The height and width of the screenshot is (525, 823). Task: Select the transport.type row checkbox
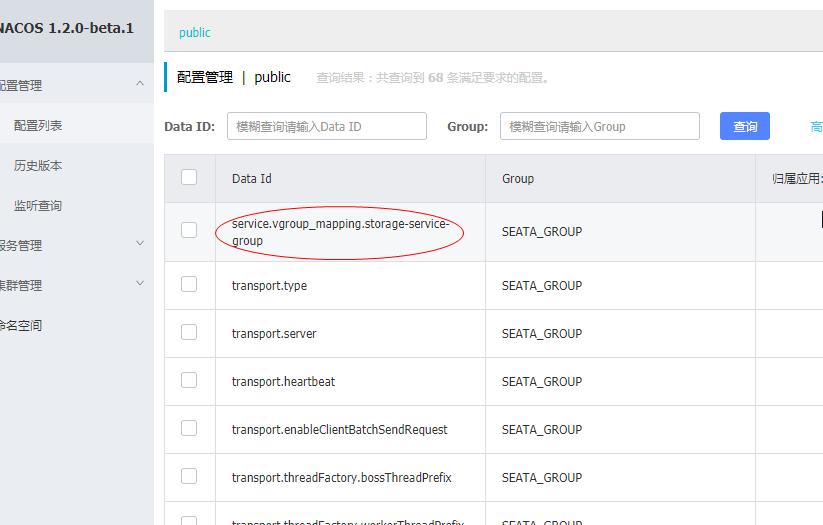point(189,284)
